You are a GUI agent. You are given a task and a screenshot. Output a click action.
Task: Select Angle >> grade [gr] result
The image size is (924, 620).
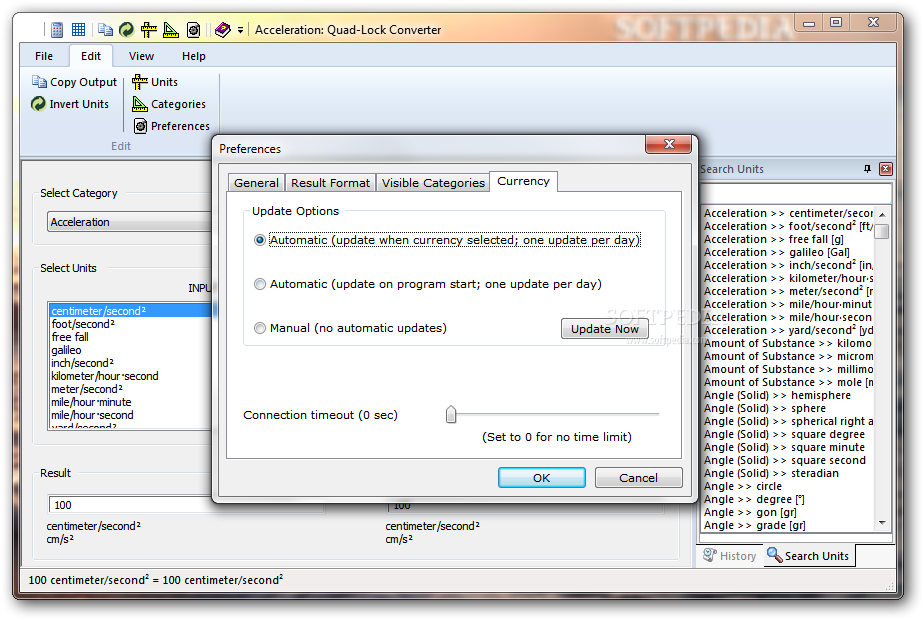click(x=788, y=525)
